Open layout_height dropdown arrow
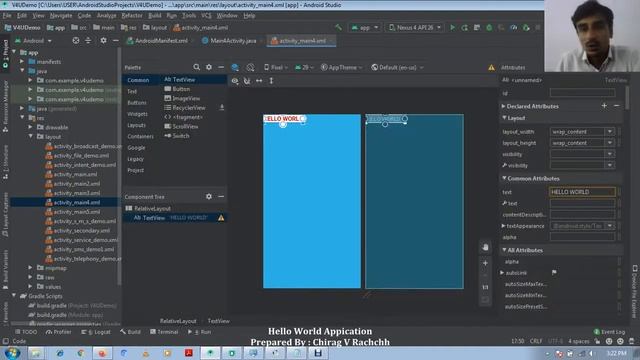The width and height of the screenshot is (640, 360). pos(610,143)
